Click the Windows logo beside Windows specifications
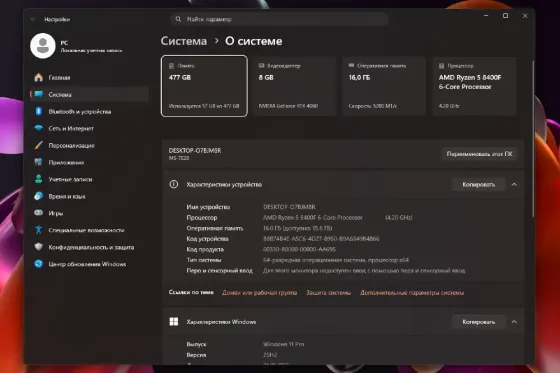This screenshot has width=560, height=373. coord(174,322)
